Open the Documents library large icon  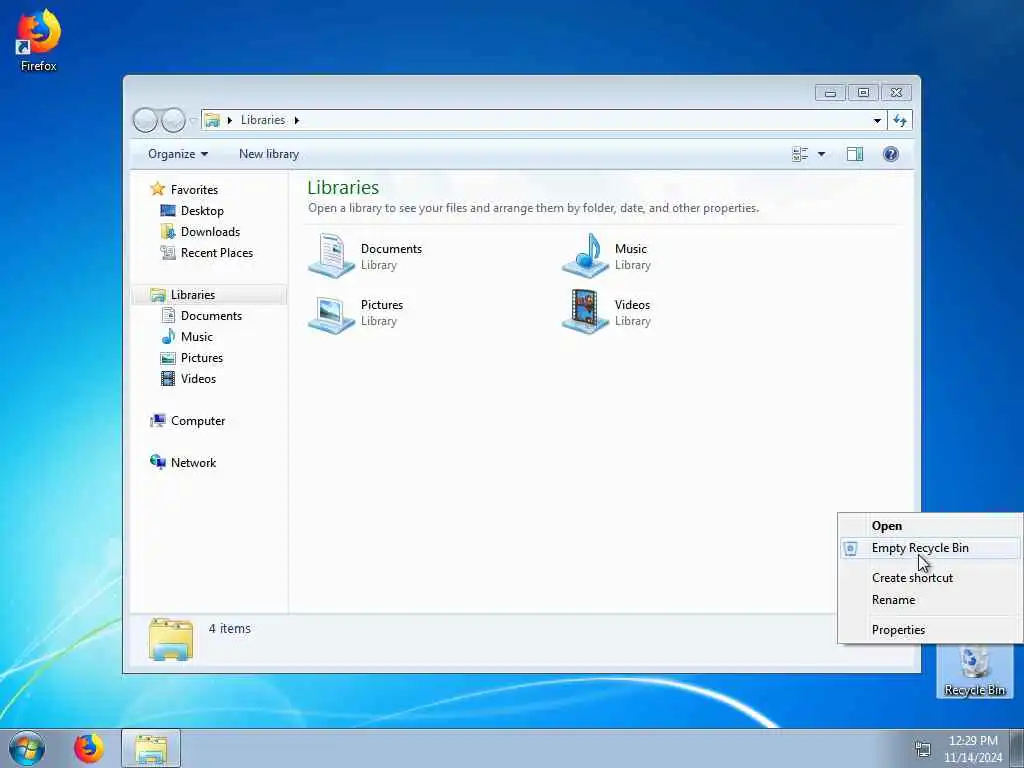(332, 256)
